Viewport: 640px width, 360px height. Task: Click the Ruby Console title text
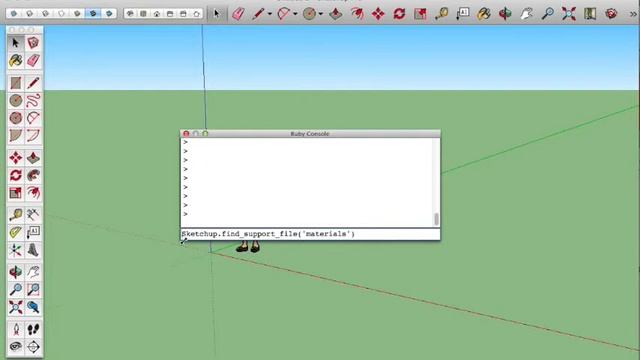click(310, 134)
